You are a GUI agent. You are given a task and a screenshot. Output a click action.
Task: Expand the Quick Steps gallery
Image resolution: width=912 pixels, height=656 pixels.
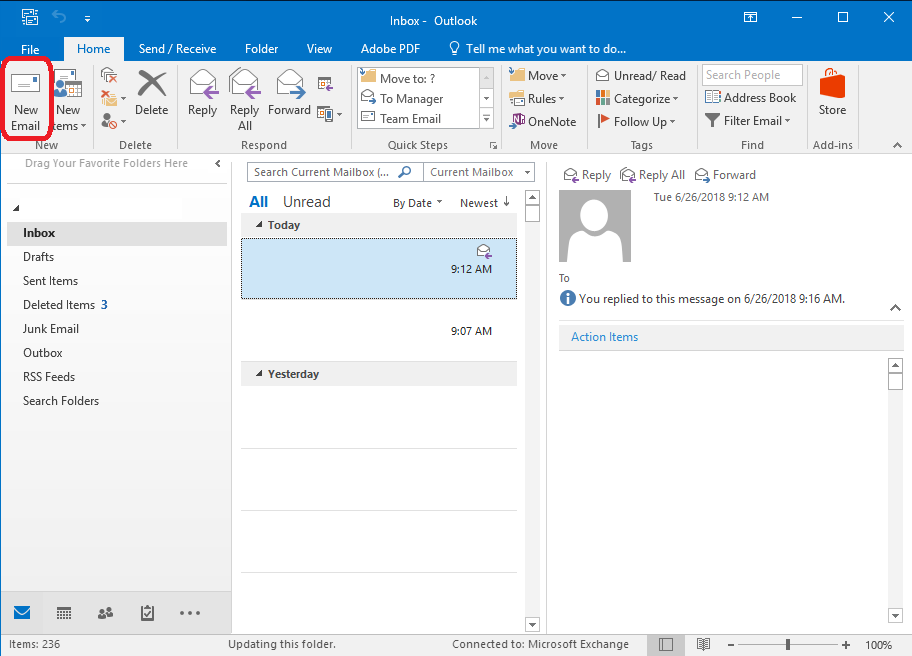pyautogui.click(x=487, y=119)
